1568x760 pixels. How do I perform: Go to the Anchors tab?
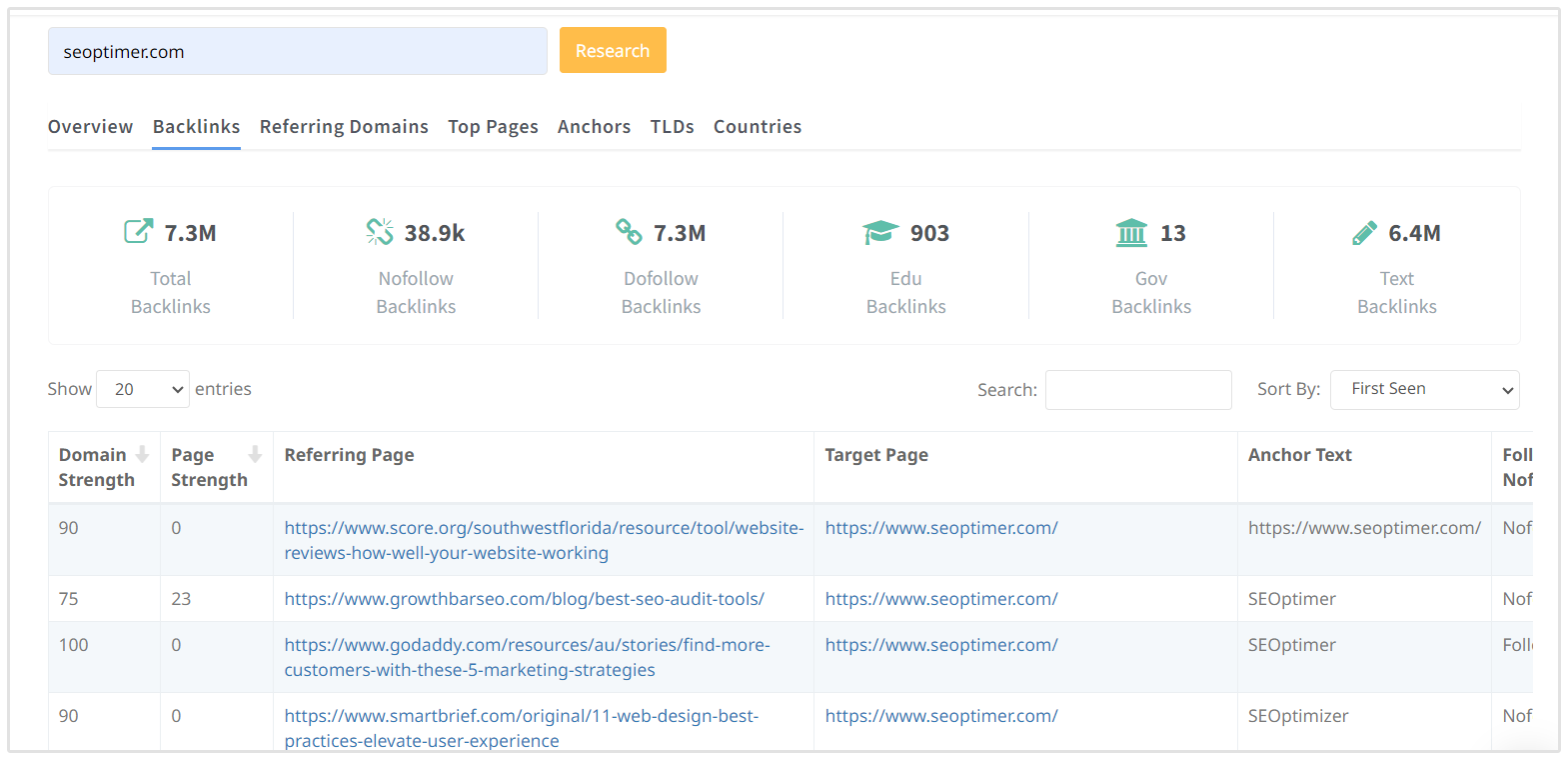(x=594, y=127)
